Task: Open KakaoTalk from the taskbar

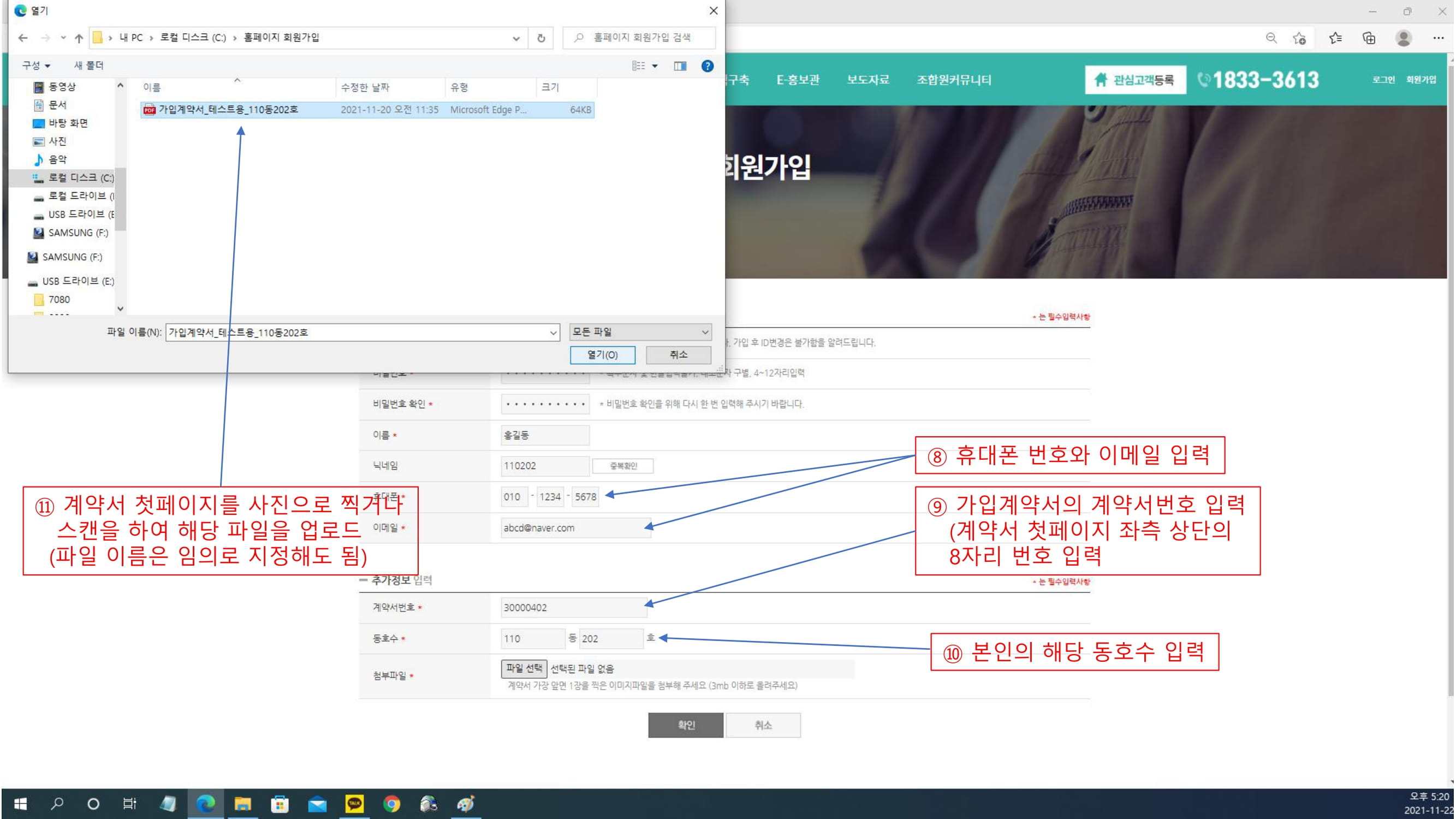Action: pyautogui.click(x=354, y=803)
